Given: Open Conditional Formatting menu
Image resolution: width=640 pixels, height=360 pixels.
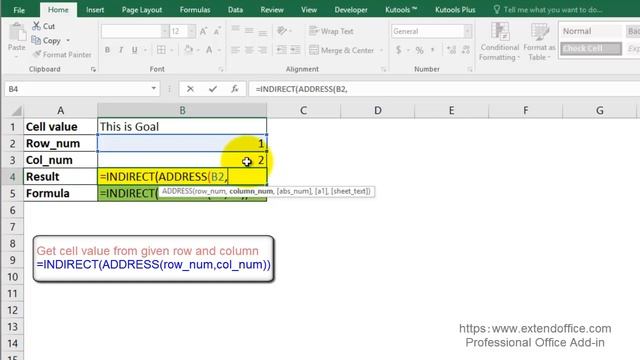Looking at the screenshot, I should (500, 42).
